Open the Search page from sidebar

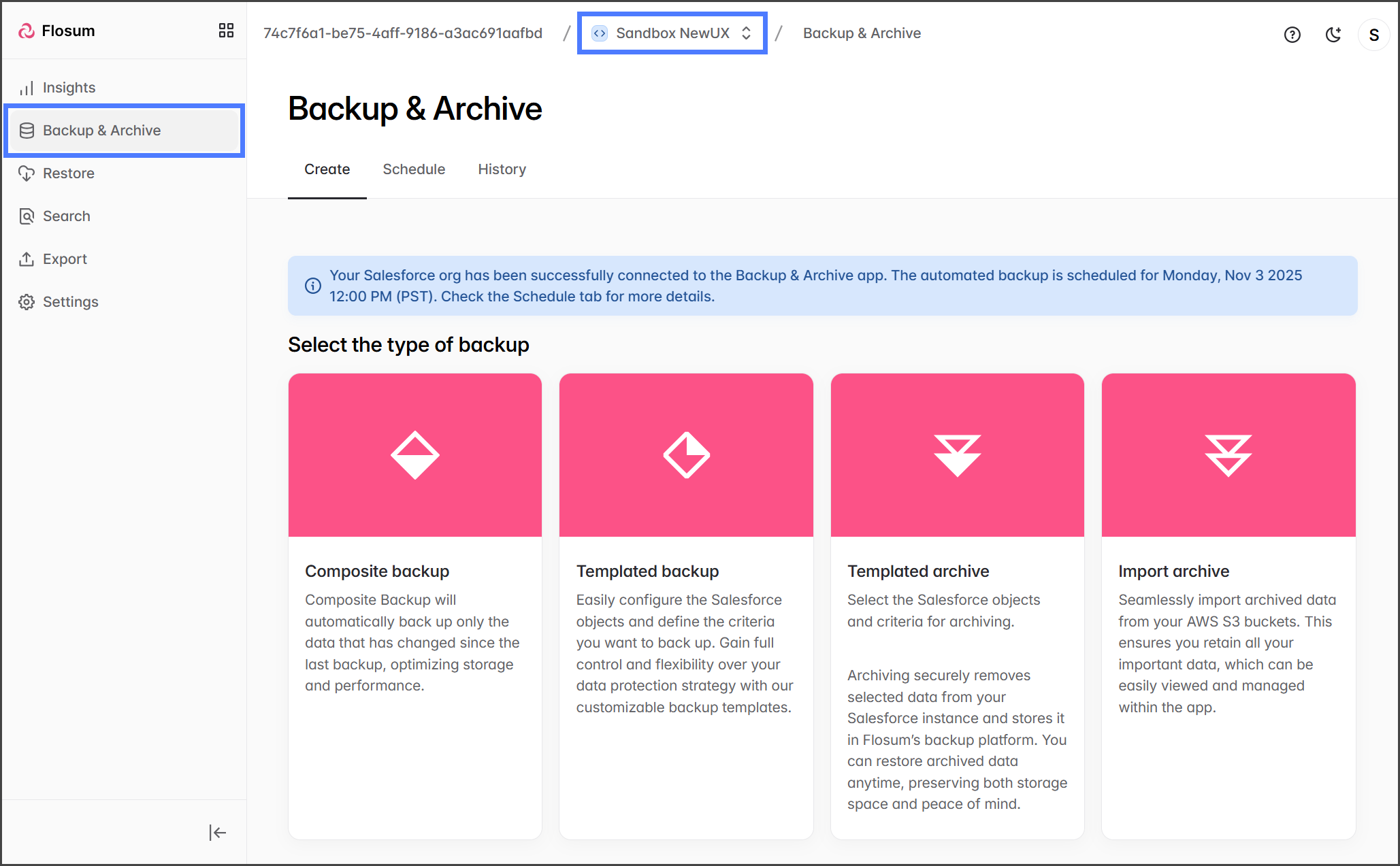point(66,216)
